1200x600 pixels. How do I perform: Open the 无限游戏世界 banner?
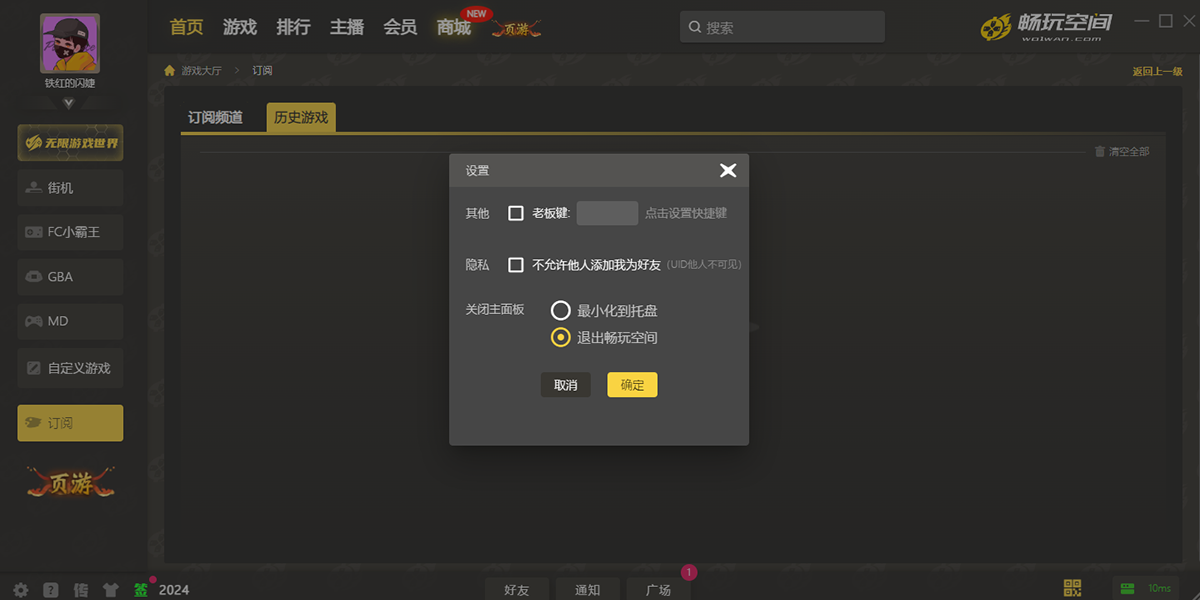point(70,143)
